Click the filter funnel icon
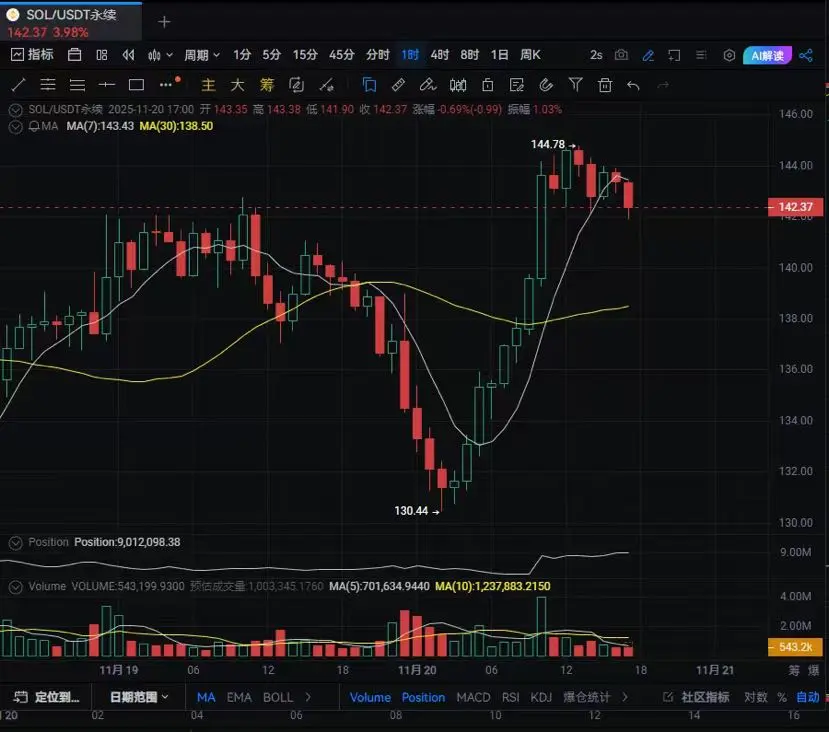This screenshot has height=732, width=829. (575, 85)
